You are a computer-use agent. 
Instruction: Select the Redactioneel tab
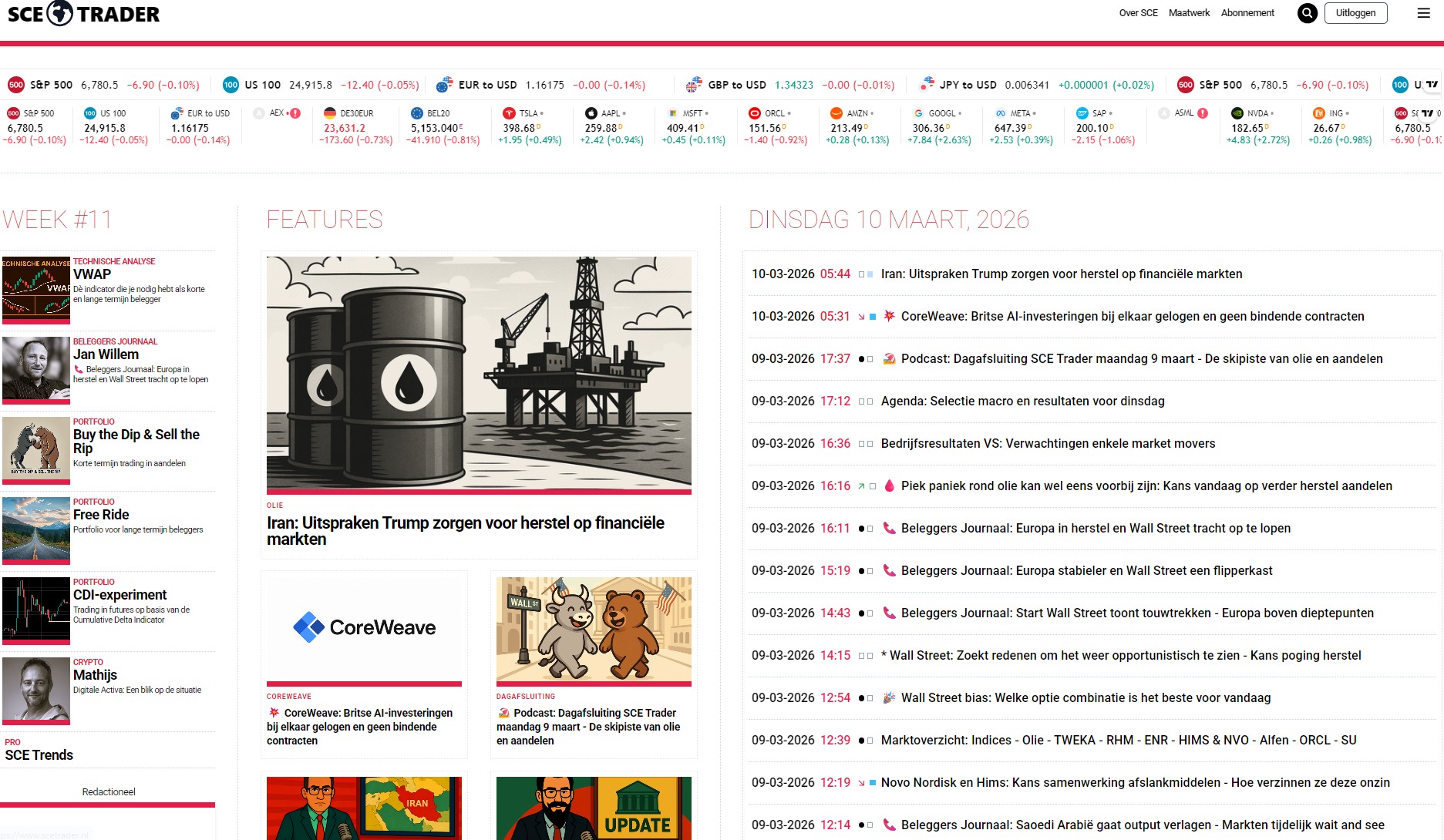tap(108, 792)
